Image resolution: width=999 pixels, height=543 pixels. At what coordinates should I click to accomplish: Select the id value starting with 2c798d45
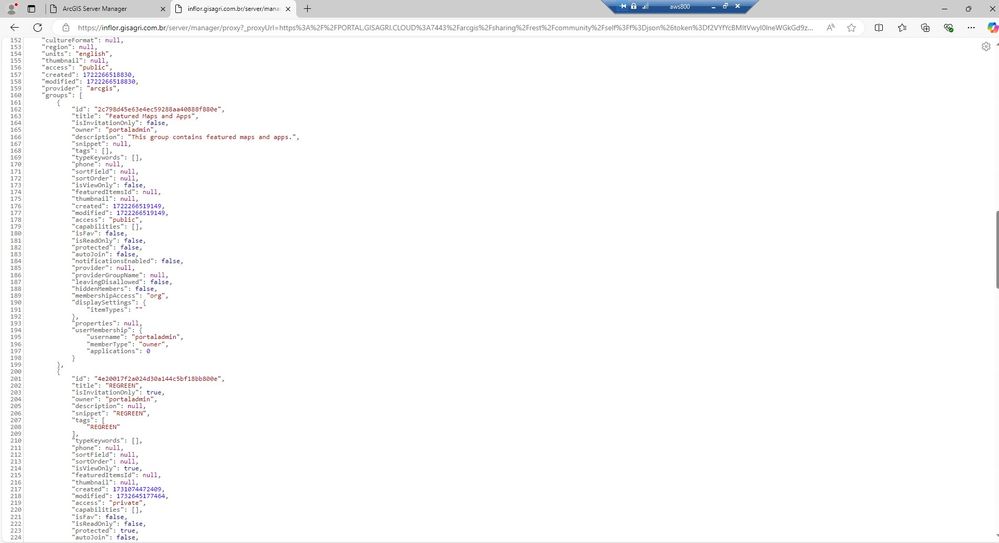click(x=159, y=109)
